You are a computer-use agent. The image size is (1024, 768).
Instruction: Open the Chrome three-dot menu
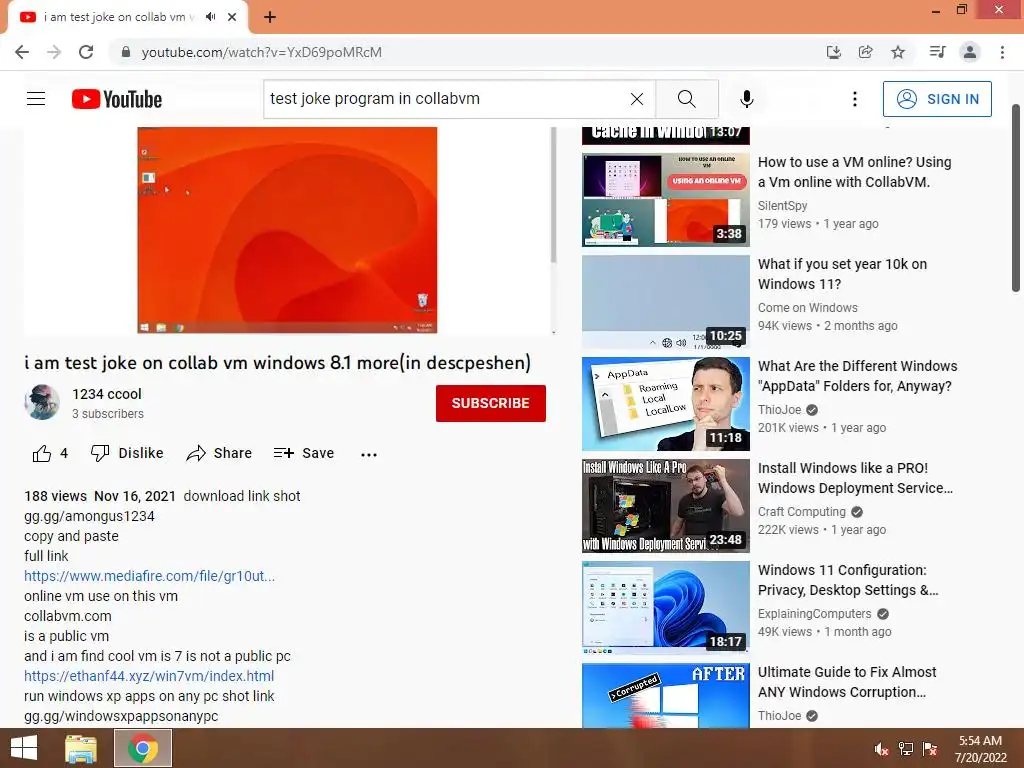1002,52
